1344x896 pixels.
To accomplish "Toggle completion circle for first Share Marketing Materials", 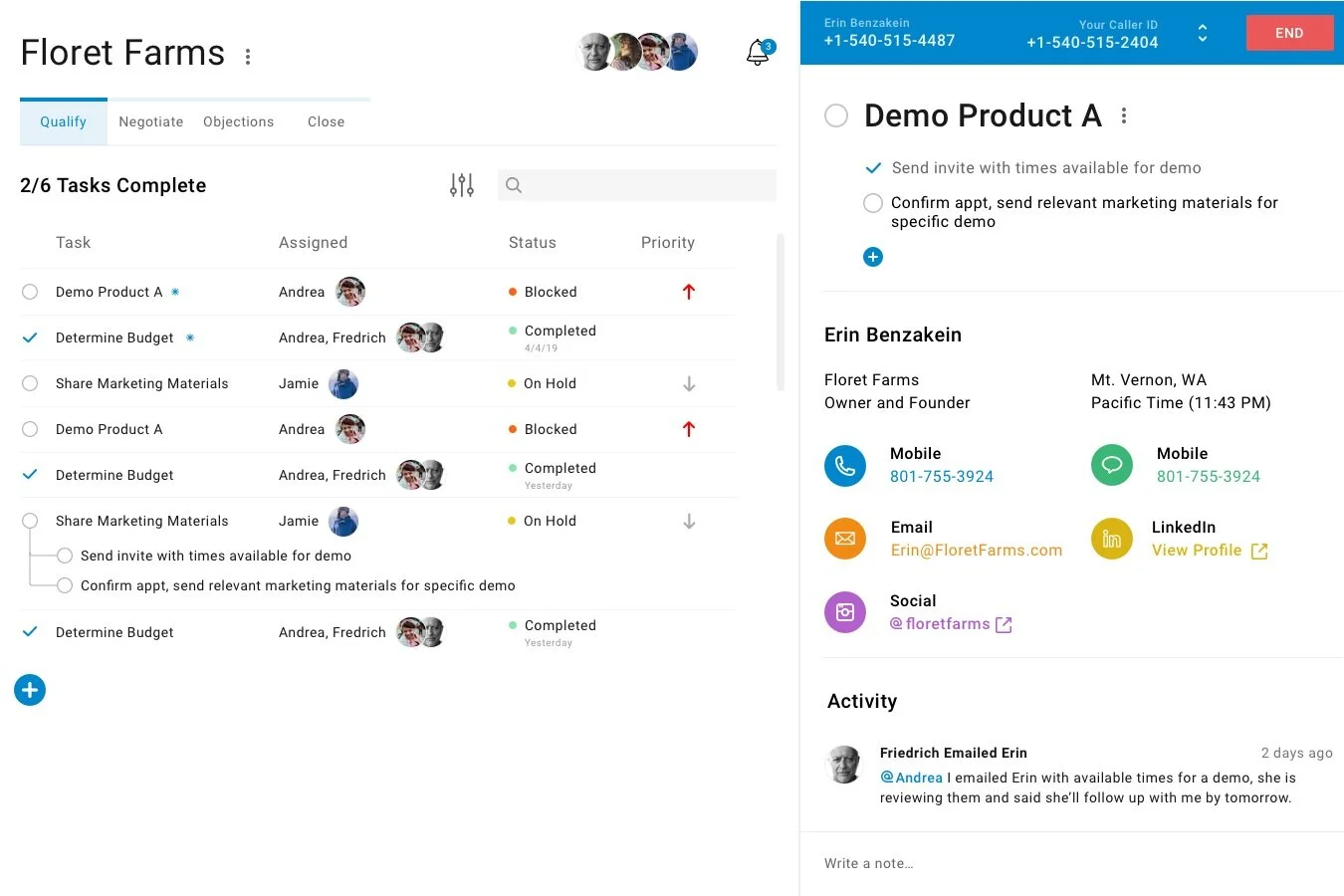I will coord(30,383).
